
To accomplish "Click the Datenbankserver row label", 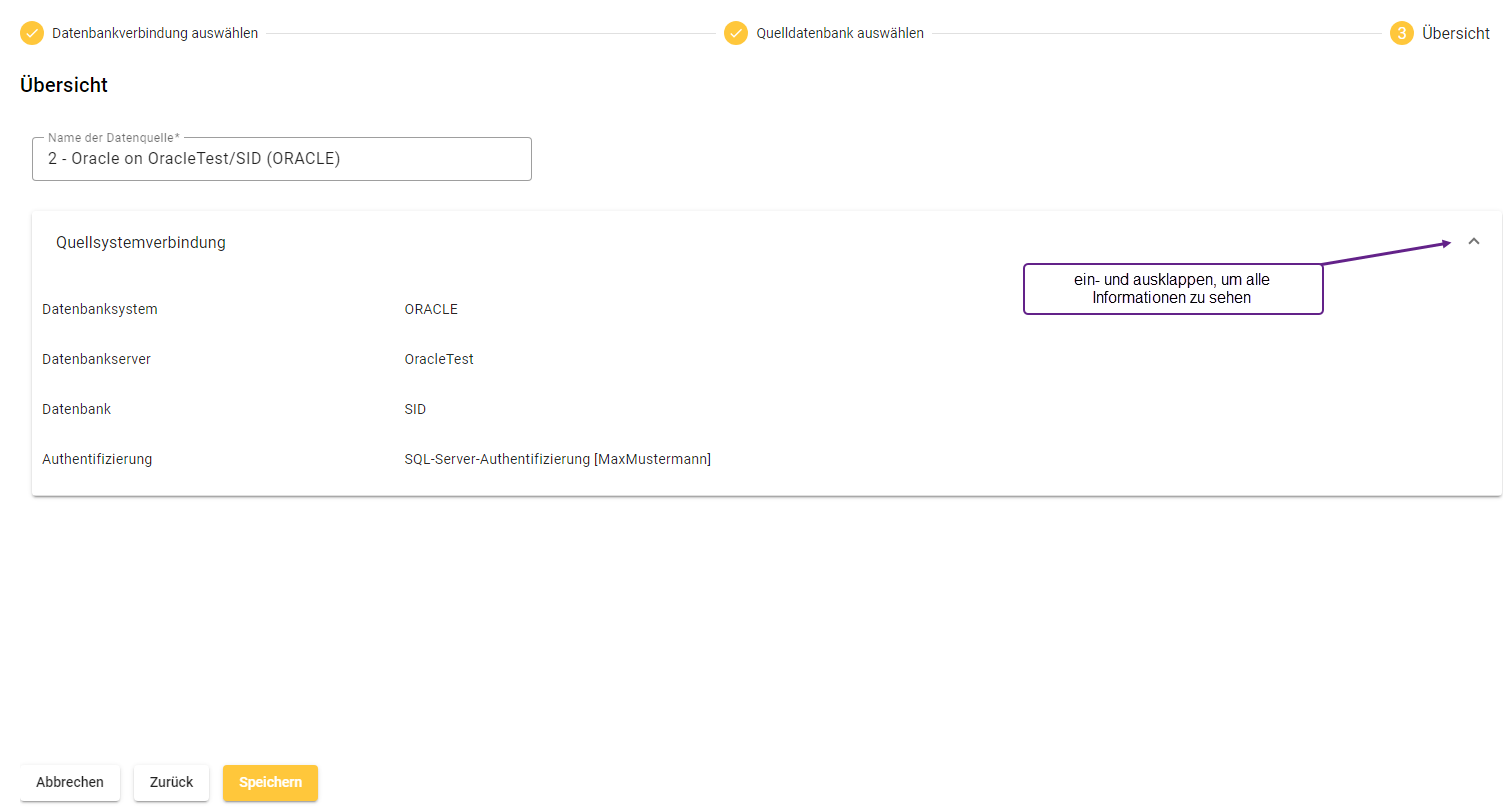I will coord(96,359).
